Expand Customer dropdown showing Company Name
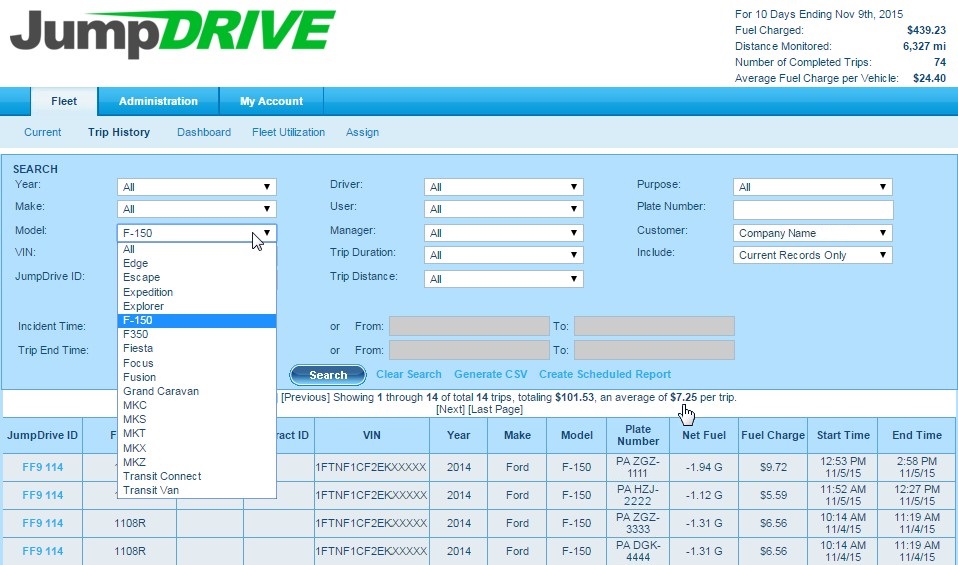The height and width of the screenshot is (565, 958). point(813,233)
